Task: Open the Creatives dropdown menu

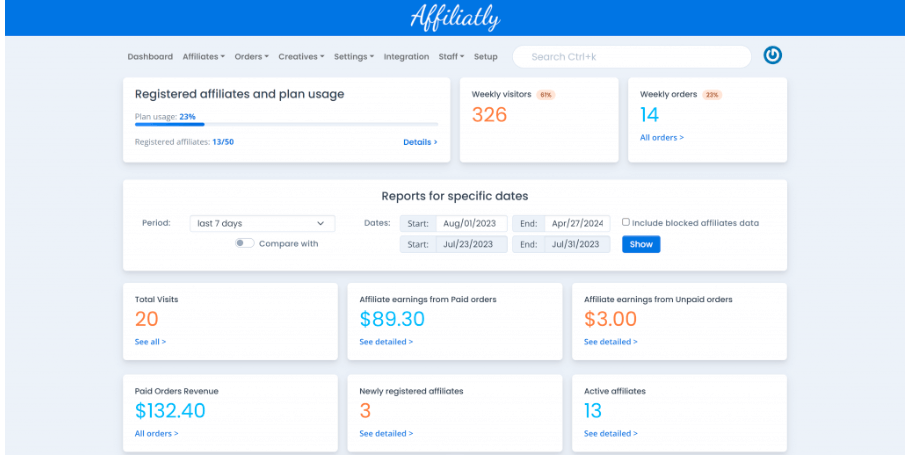Action: [300, 57]
